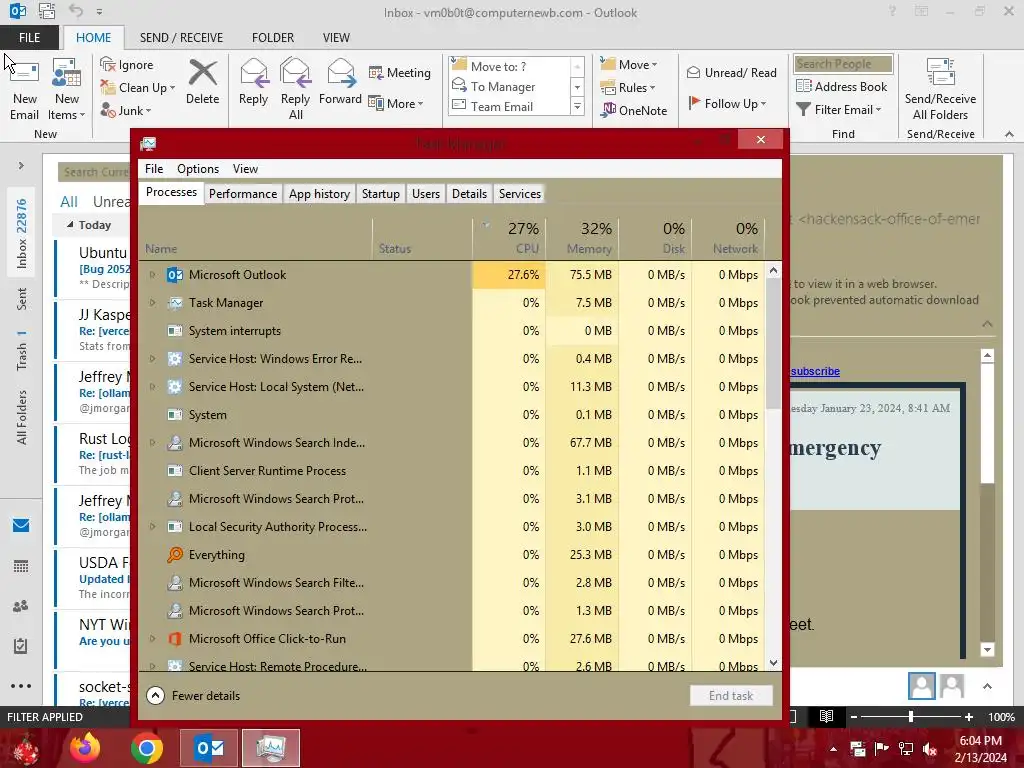Open the Move dropdown in ribbon
Viewport: 1024px width, 768px height.
tap(629, 65)
